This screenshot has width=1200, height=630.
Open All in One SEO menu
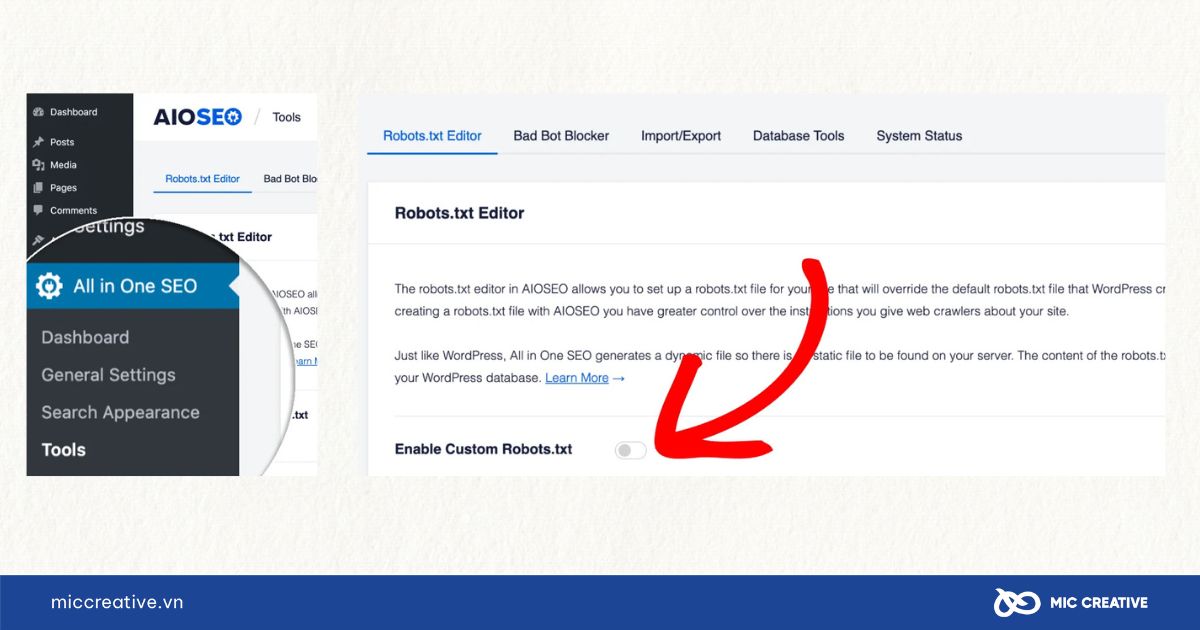(134, 286)
